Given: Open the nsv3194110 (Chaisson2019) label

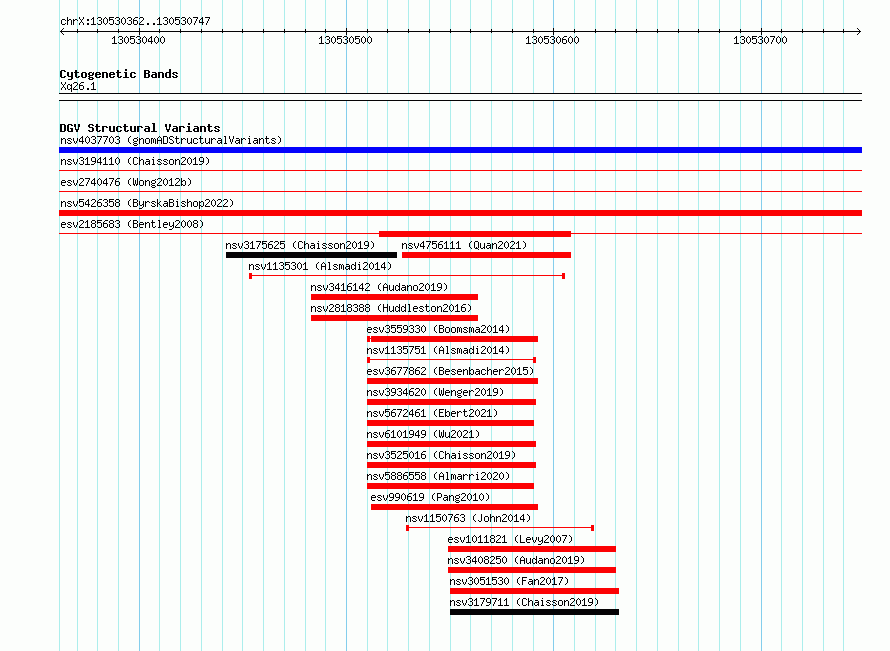Looking at the screenshot, I should tap(135, 161).
